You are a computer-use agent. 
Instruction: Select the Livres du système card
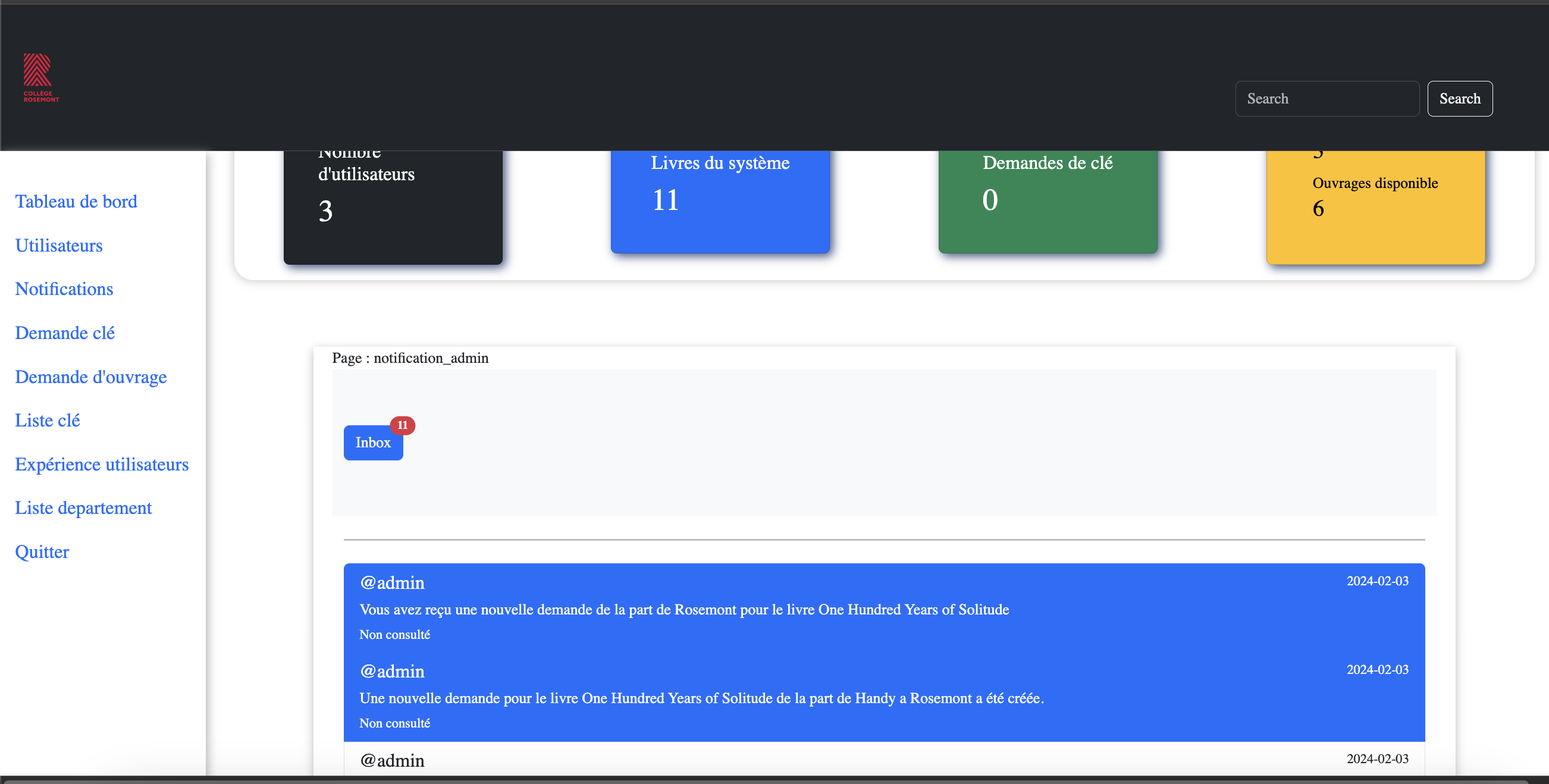(720, 202)
